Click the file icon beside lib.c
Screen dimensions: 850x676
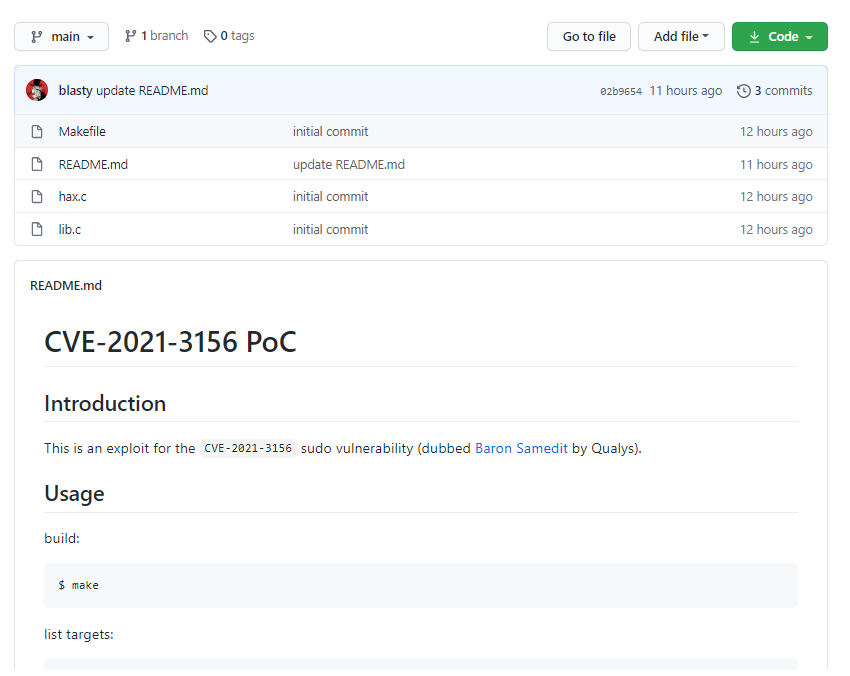pos(37,229)
